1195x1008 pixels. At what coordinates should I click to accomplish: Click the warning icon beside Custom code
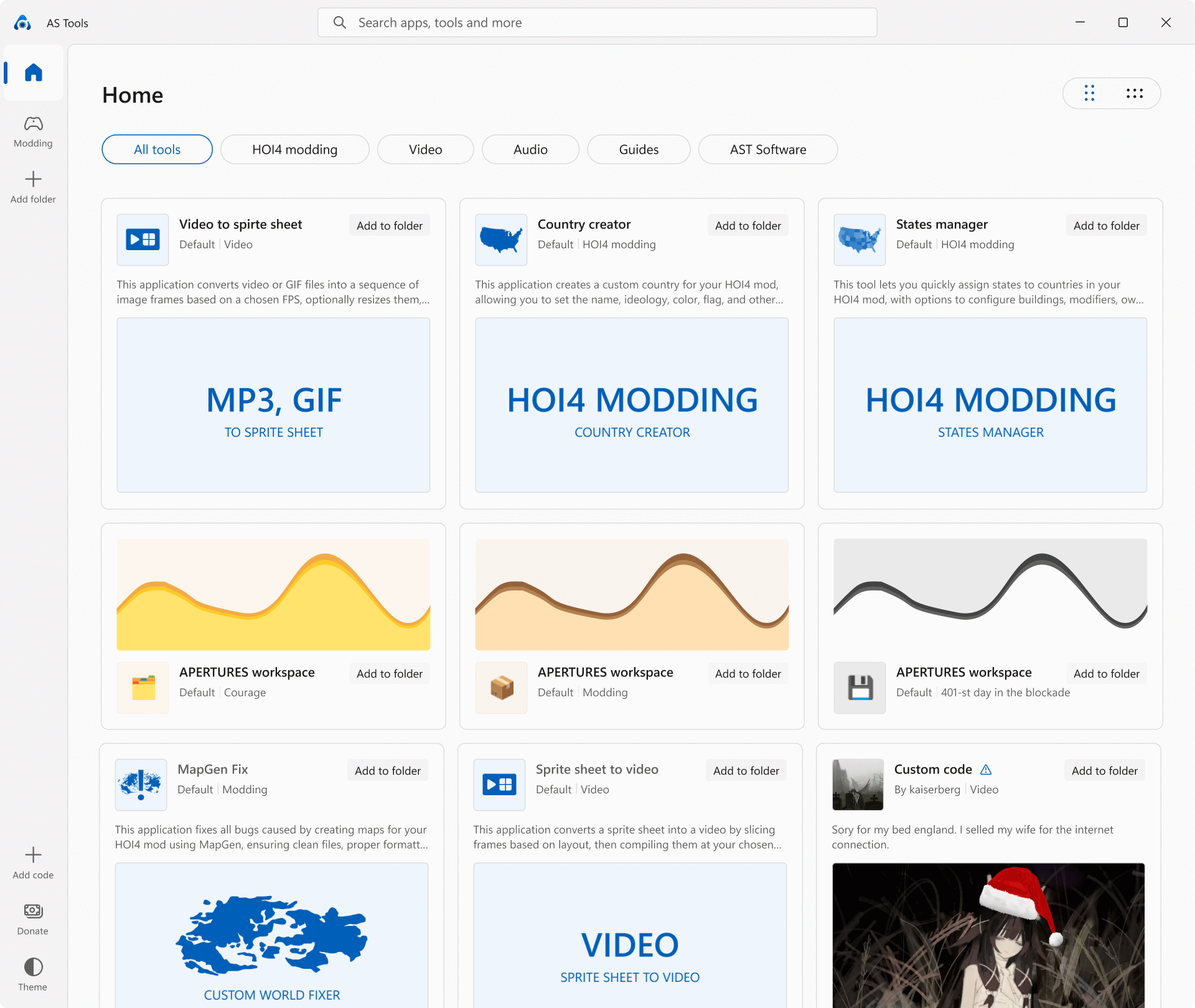click(x=986, y=770)
